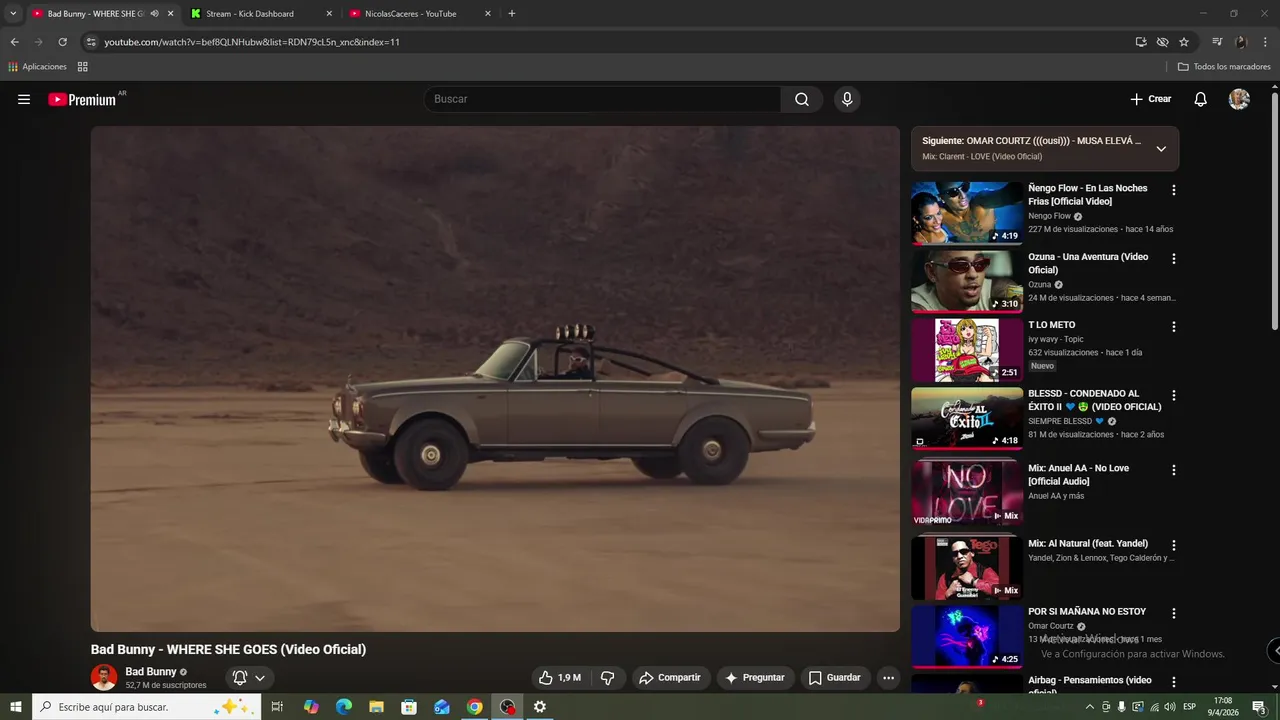This screenshot has height=720, width=1280.
Task: Open YouTube notifications bell
Action: point(1201,99)
